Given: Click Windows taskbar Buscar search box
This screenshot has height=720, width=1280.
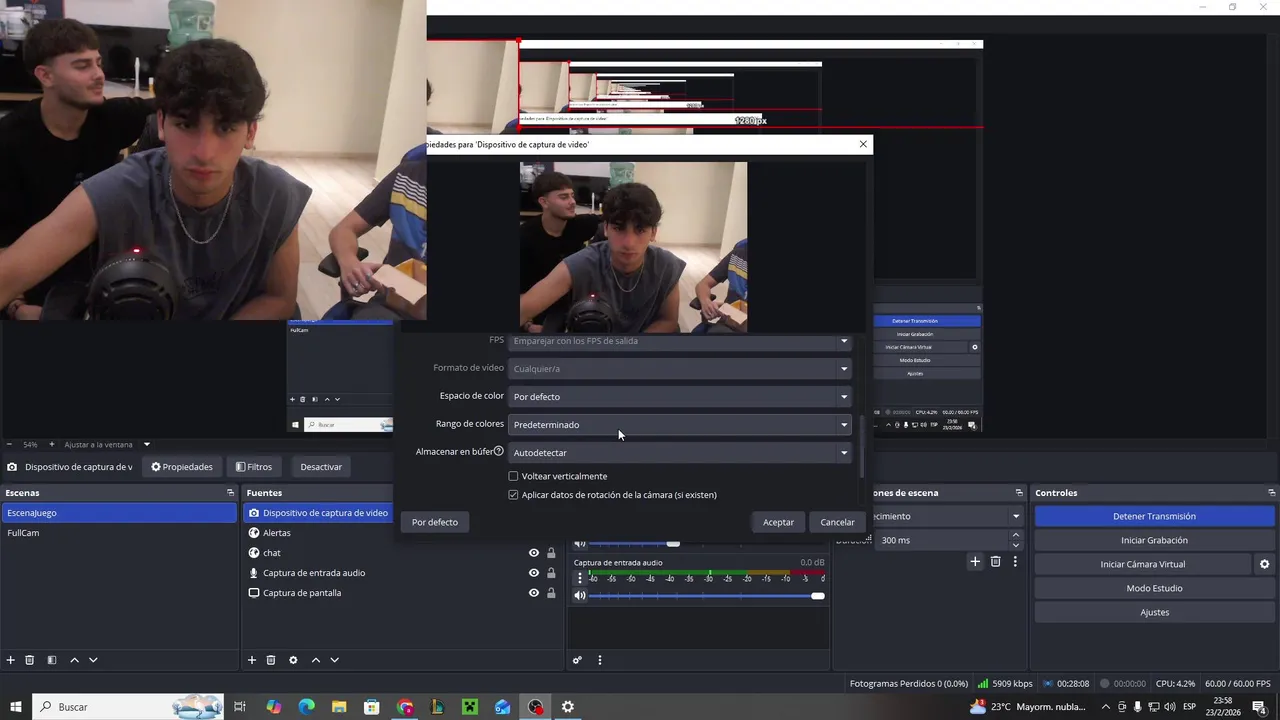Looking at the screenshot, I should click(128, 707).
